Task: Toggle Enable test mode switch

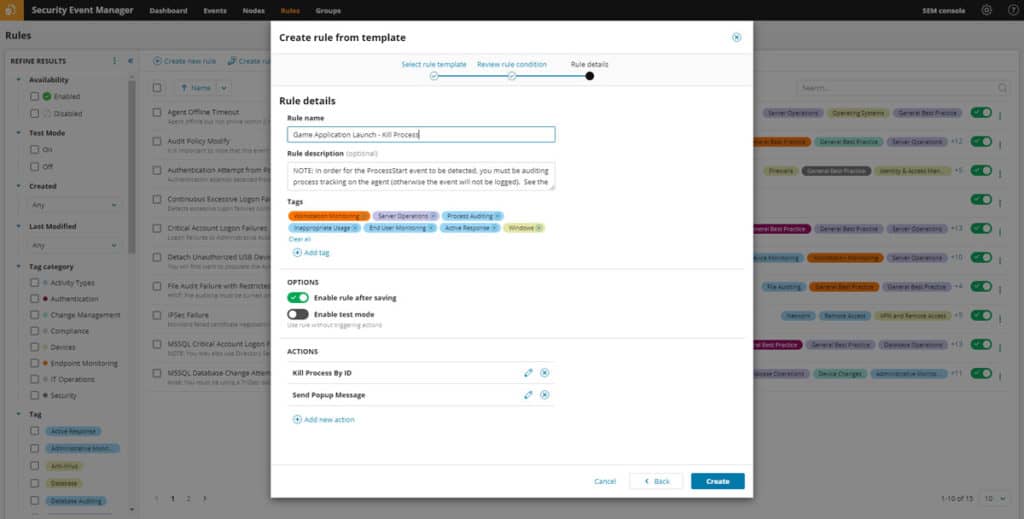Action: coord(298,315)
